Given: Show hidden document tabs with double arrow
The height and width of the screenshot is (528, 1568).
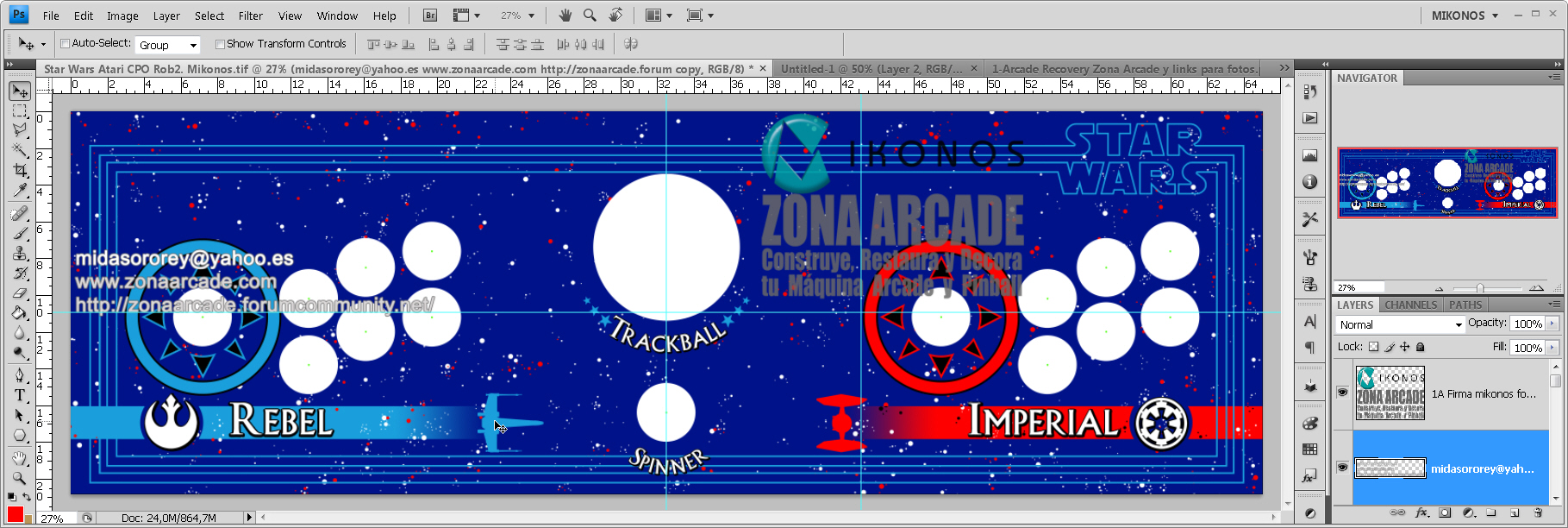Looking at the screenshot, I should (1284, 68).
